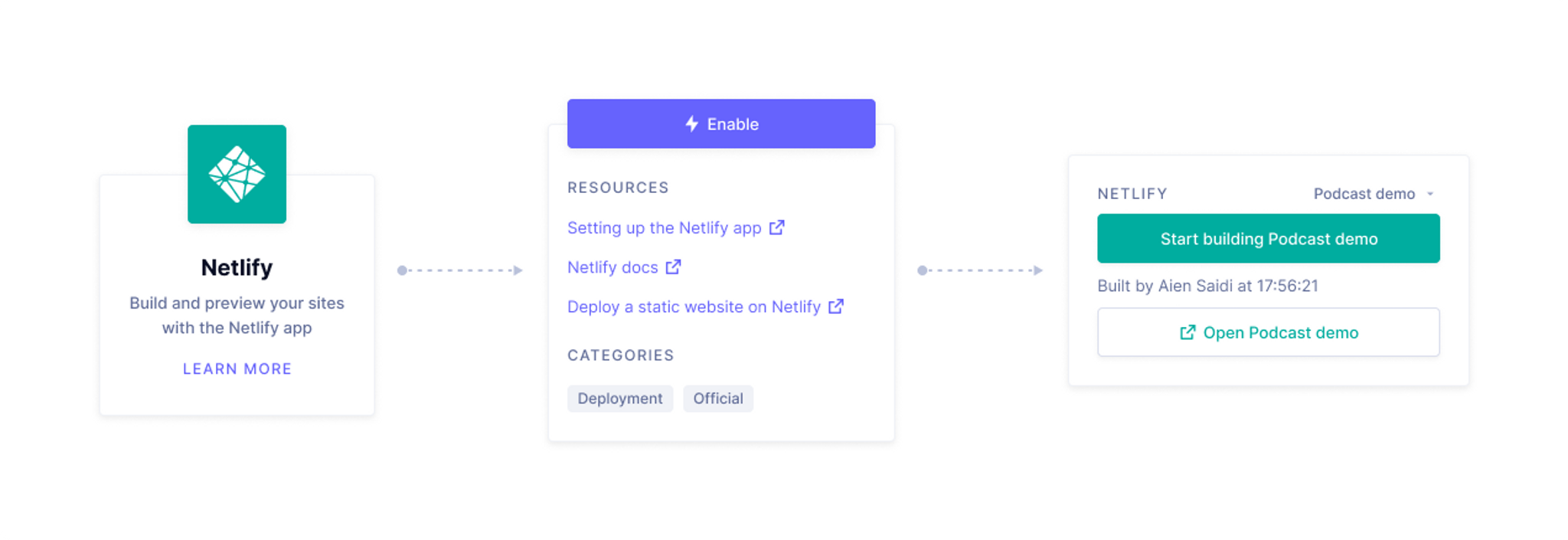Click the LEARN MORE link

coord(237,368)
